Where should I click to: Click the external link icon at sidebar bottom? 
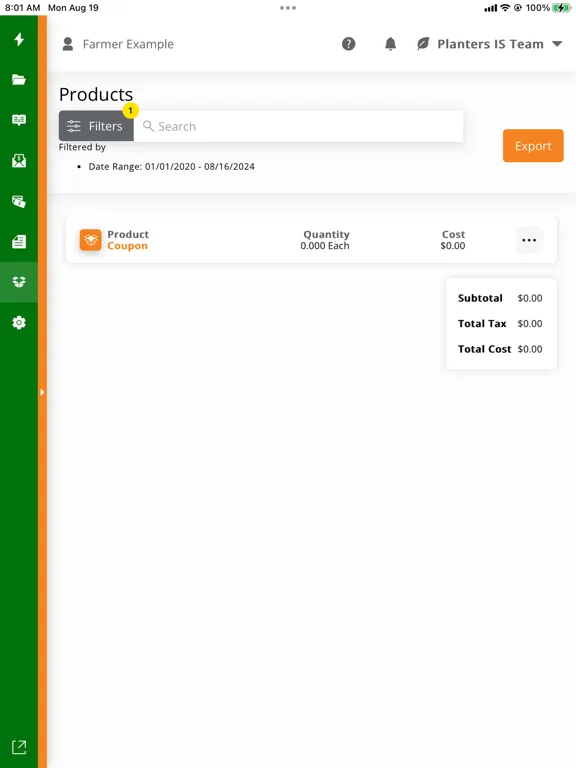pyautogui.click(x=19, y=747)
